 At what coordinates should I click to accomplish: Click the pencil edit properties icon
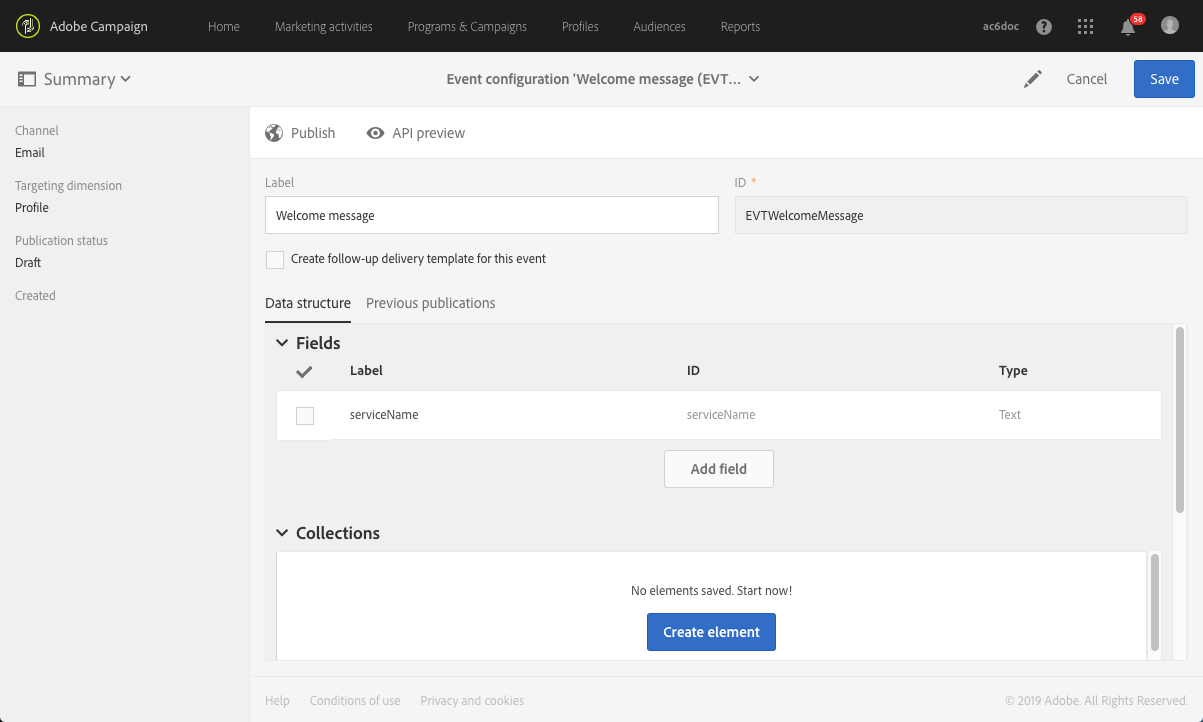pos(1033,79)
